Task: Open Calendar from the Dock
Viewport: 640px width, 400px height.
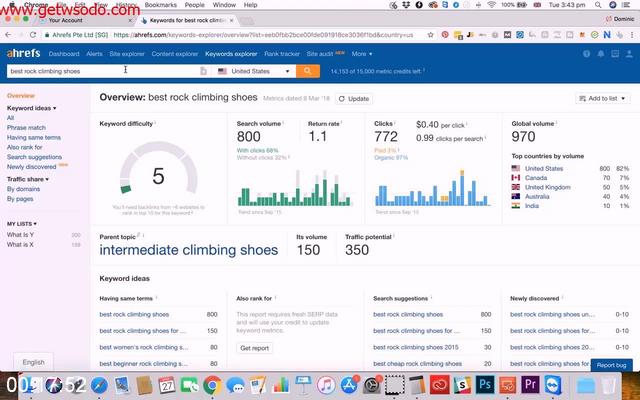Action: (167, 385)
